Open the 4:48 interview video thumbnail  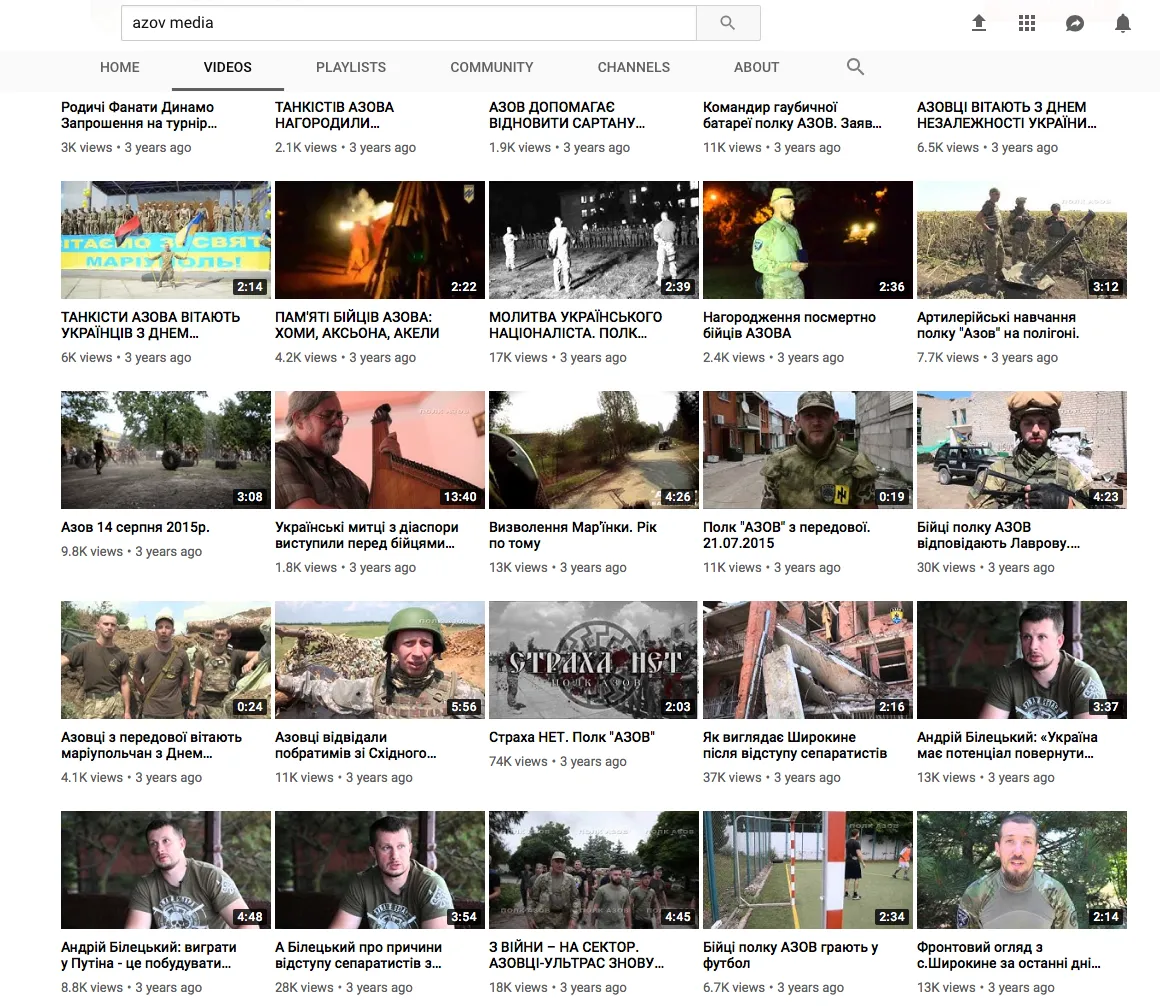point(166,870)
